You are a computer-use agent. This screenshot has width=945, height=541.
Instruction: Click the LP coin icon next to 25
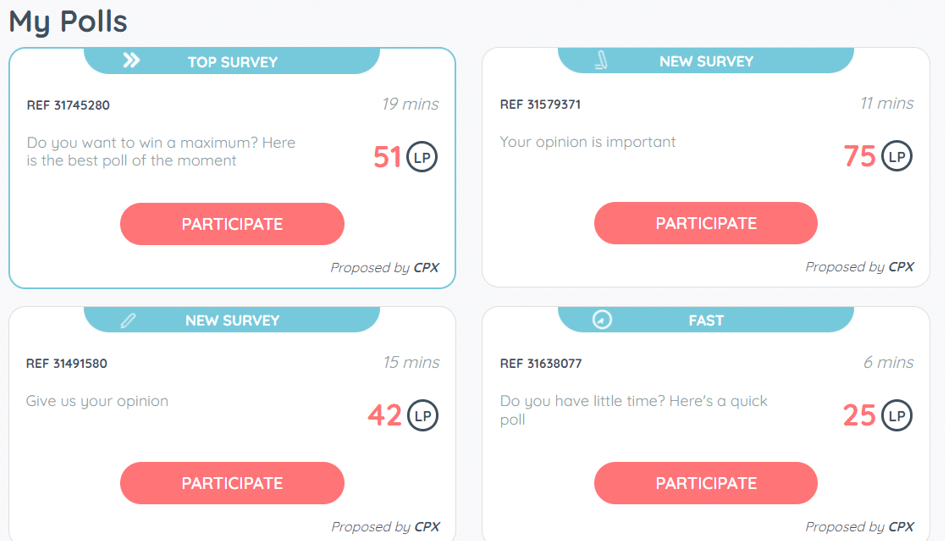tap(897, 416)
